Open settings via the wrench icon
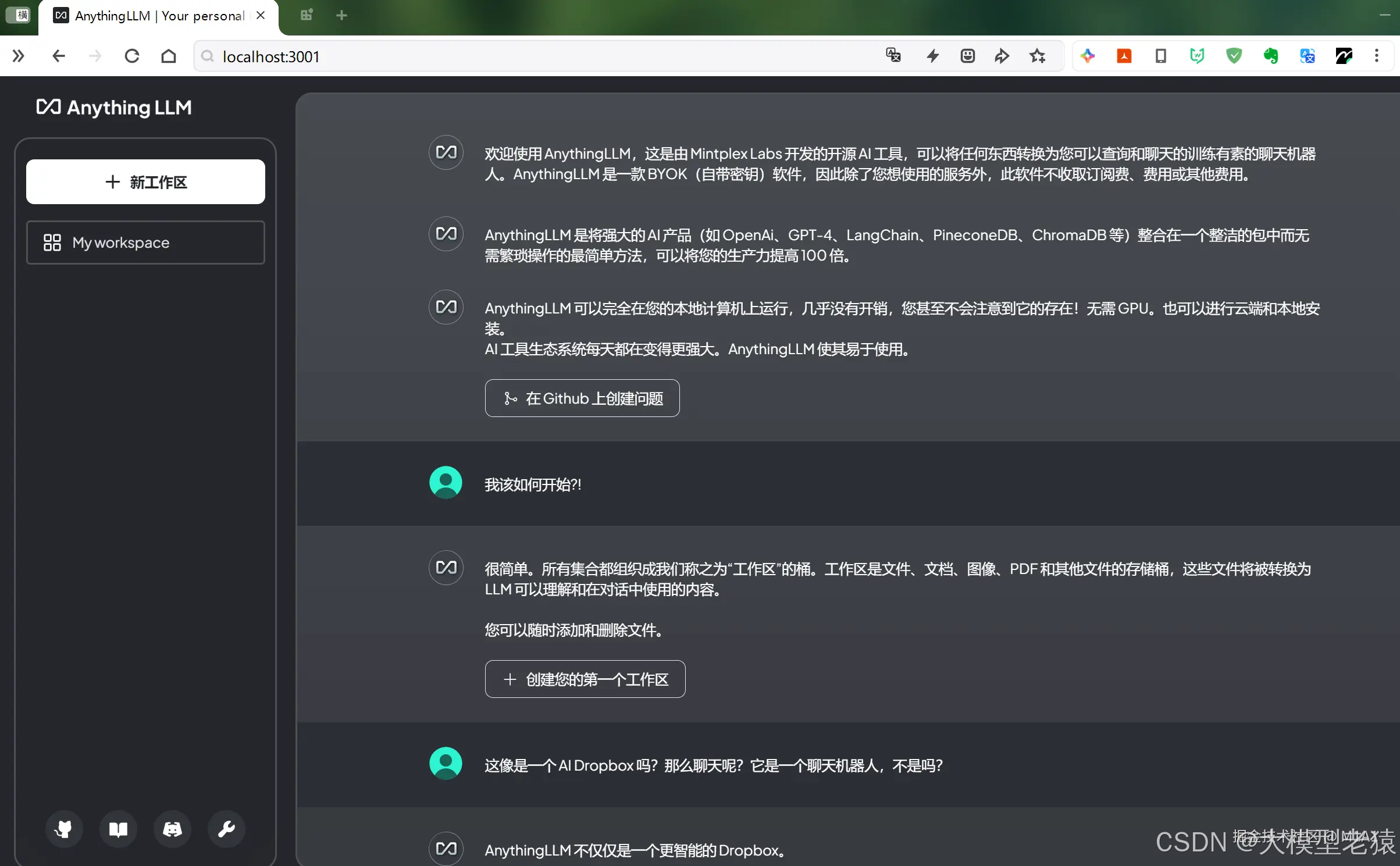Screen dimensions: 1400x866 point(226,829)
